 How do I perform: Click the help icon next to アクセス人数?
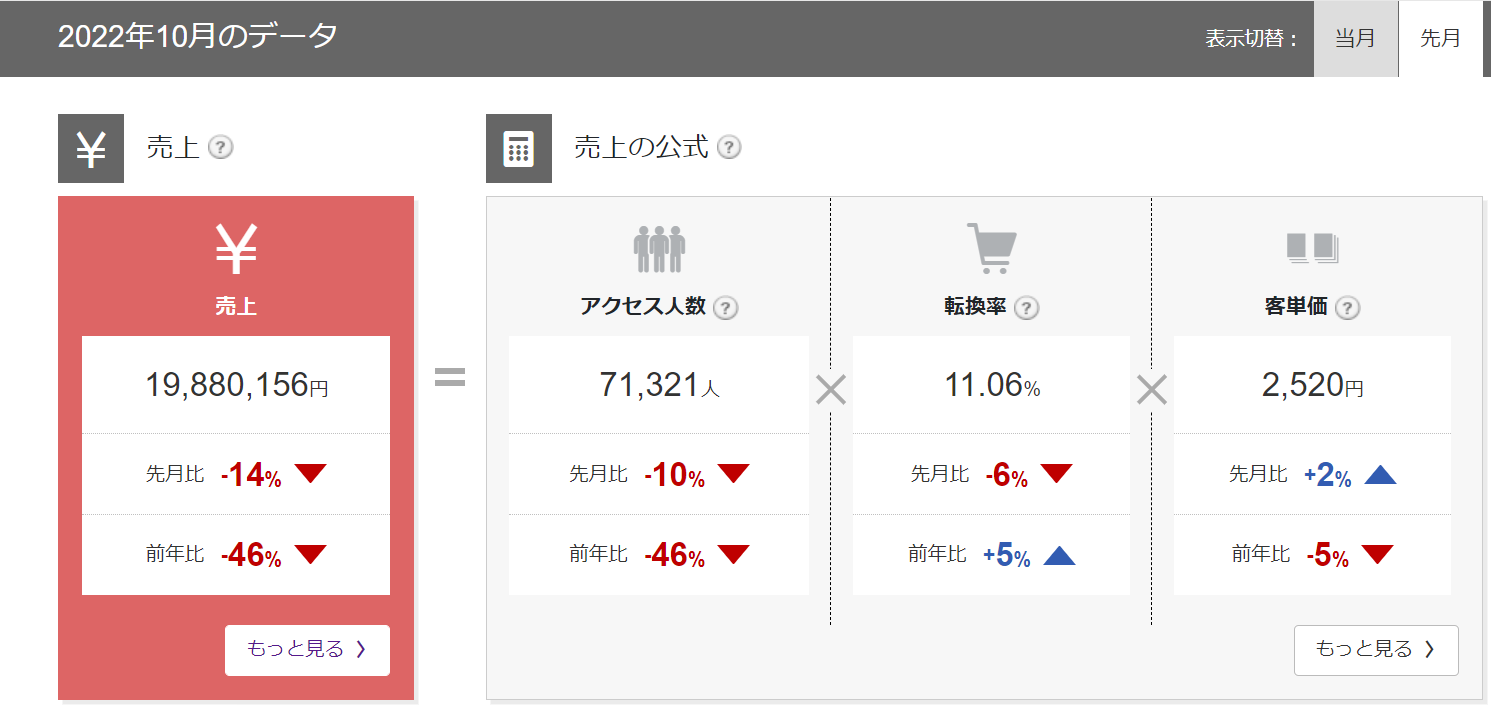726,308
